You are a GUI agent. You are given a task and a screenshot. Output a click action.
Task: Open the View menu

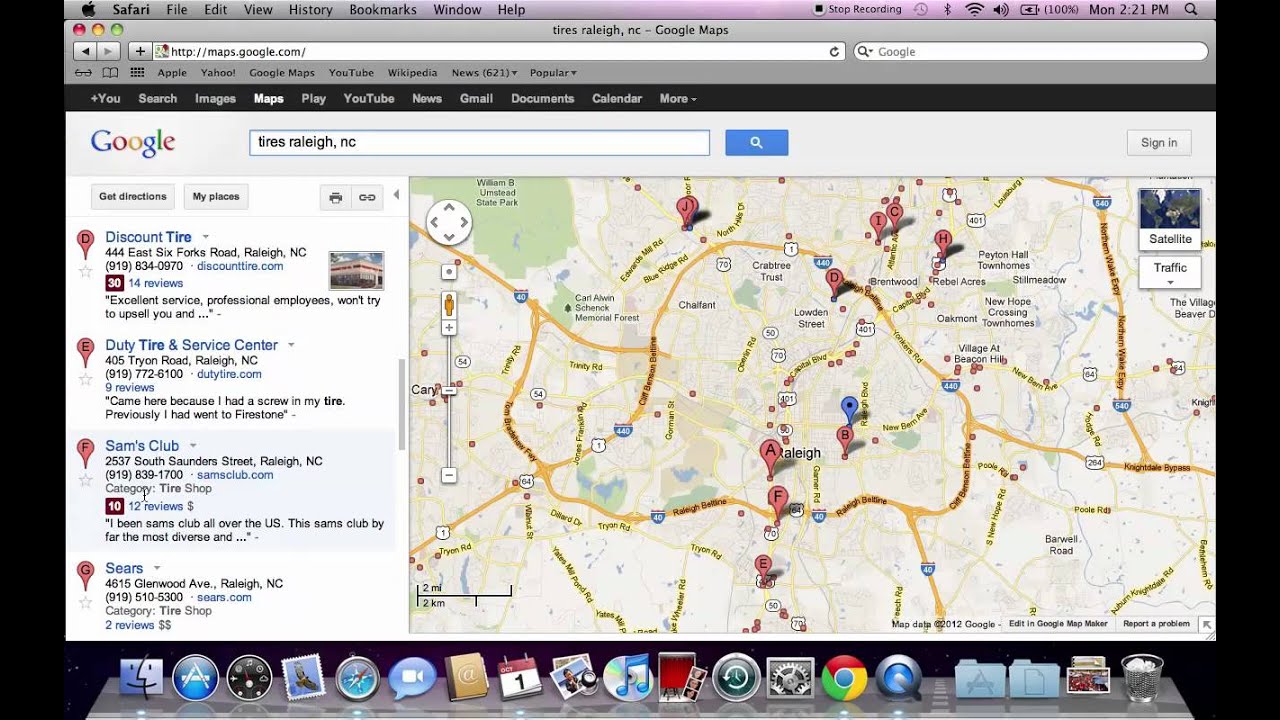[x=258, y=9]
